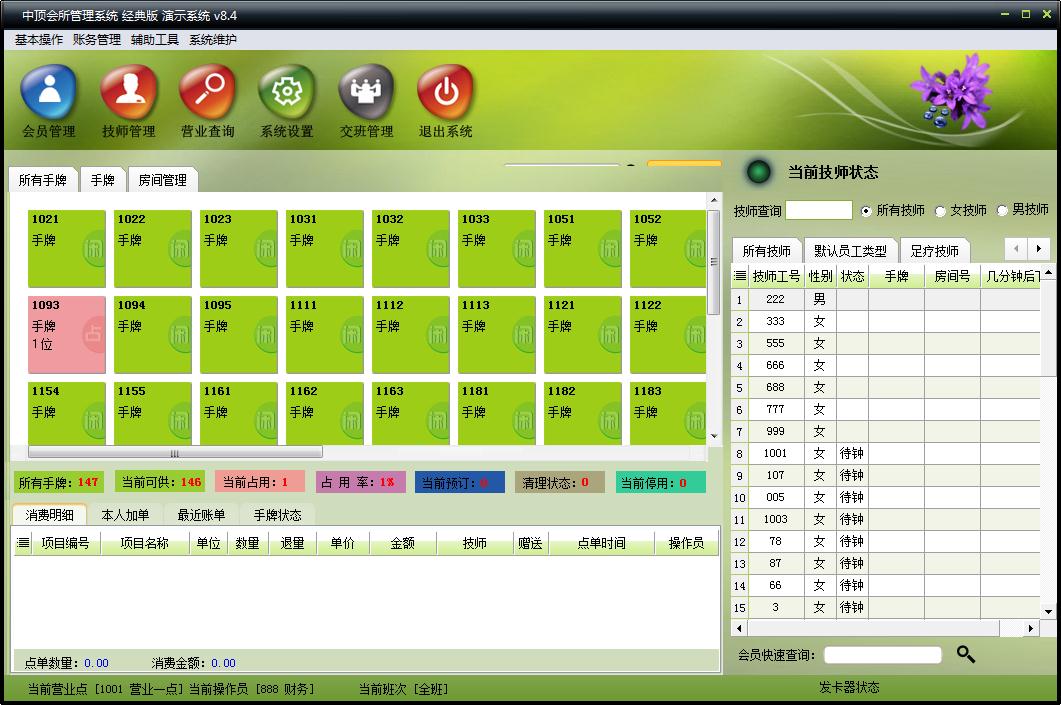The height and width of the screenshot is (705, 1061).
Task: Select 女技师 radio button
Action: point(940,211)
